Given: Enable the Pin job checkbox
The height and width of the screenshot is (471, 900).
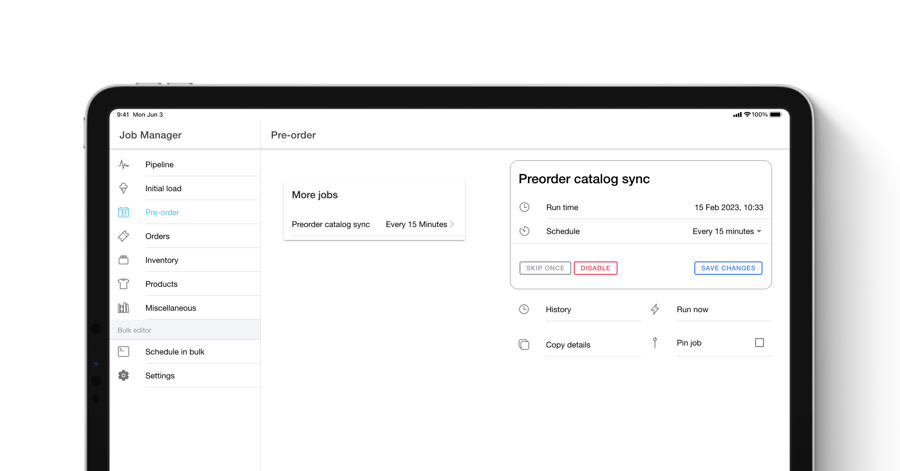Looking at the screenshot, I should pyautogui.click(x=759, y=343).
